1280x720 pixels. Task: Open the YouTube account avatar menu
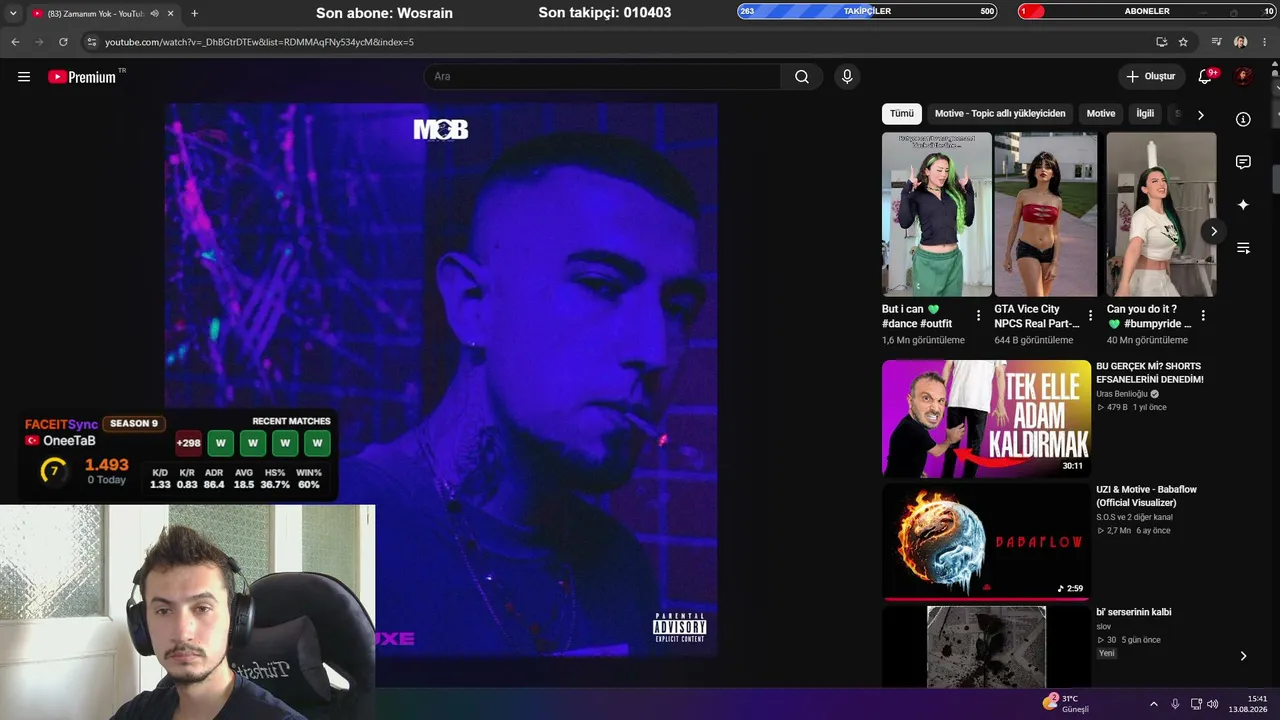click(x=1243, y=76)
